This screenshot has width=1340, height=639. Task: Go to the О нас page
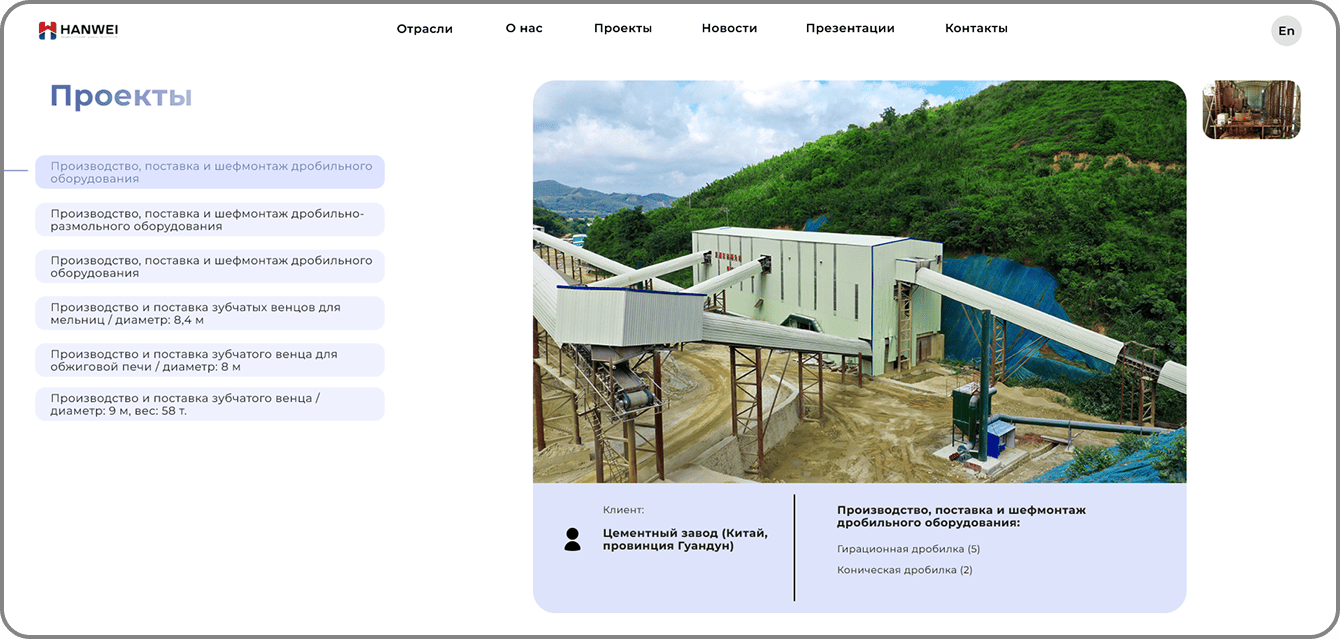(524, 29)
